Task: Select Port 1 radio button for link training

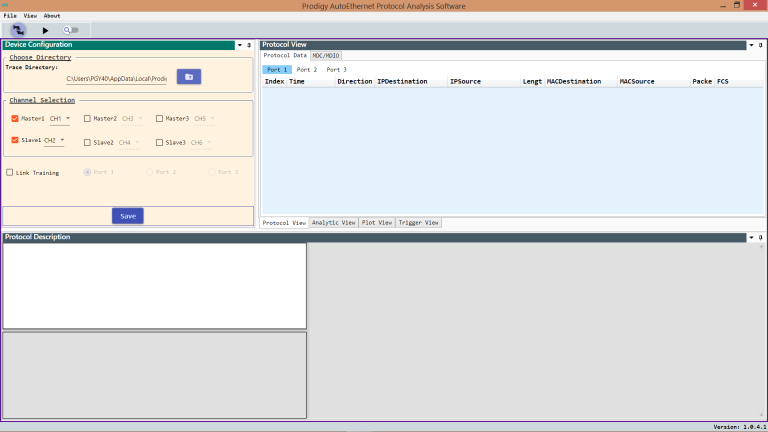Action: [87, 172]
